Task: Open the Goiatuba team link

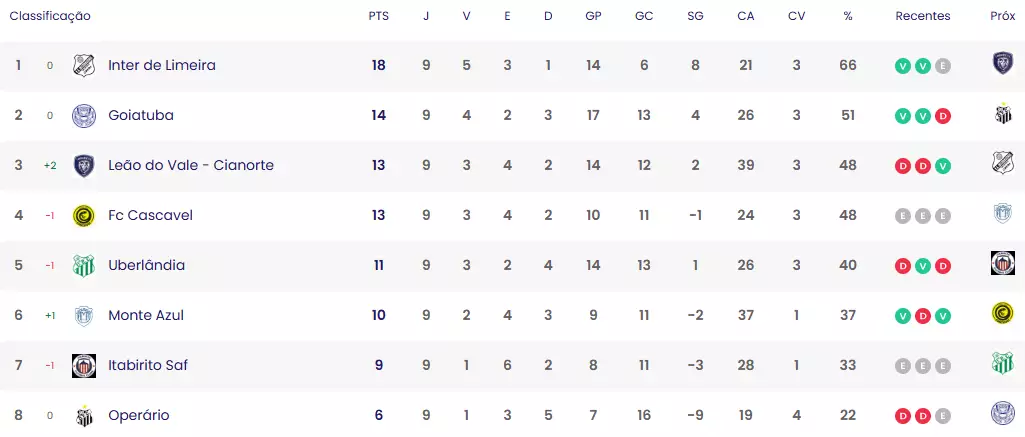Action: 141,116
